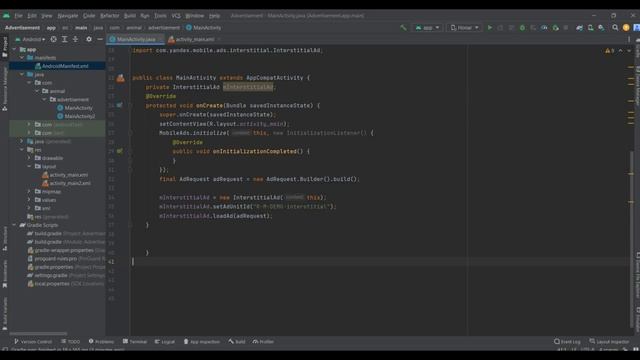Toggle the Build Variants tool window button
Screen dimensions: 640x360
(x=4, y=313)
